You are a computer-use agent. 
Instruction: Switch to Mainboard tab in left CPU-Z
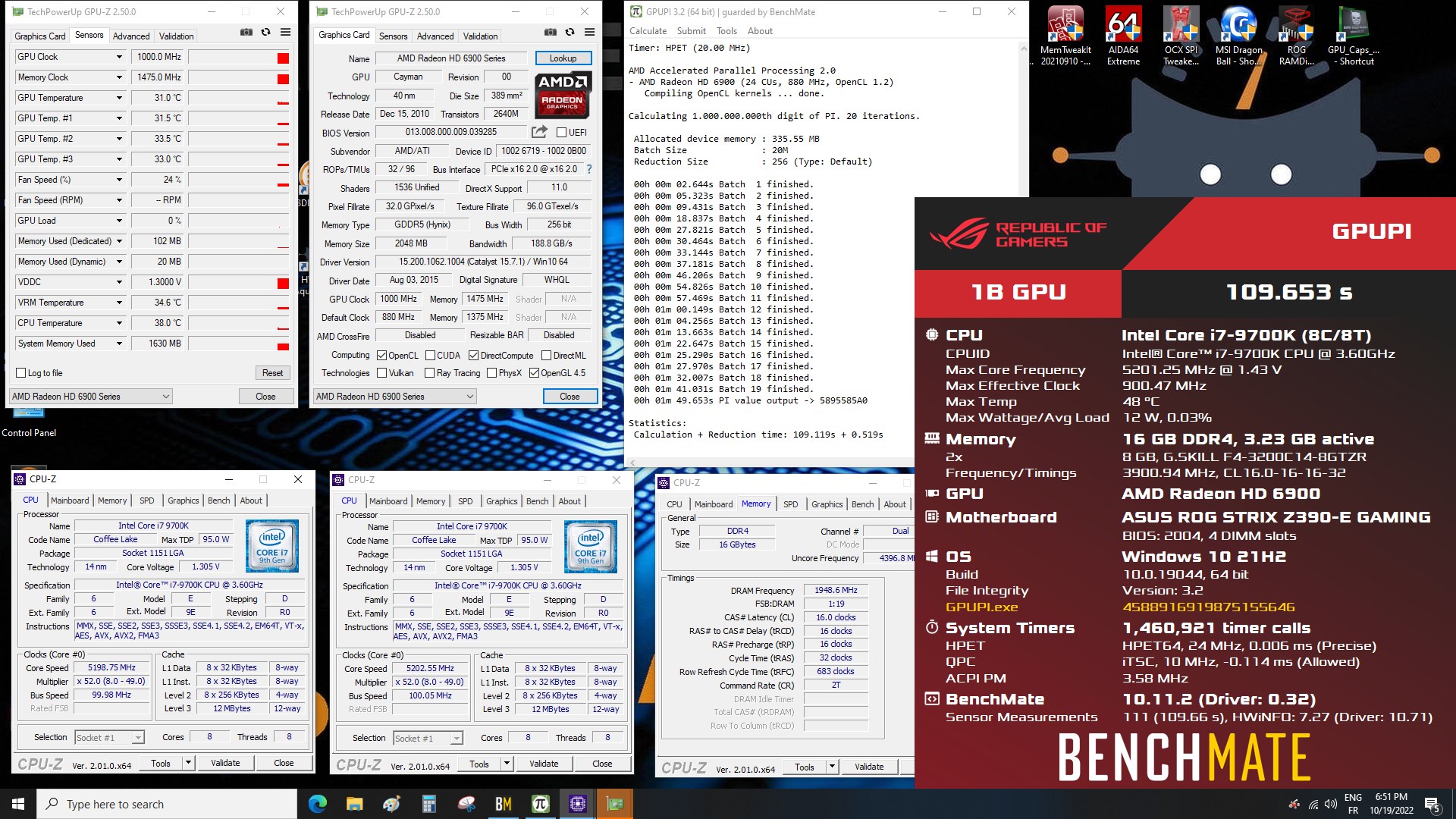click(70, 500)
